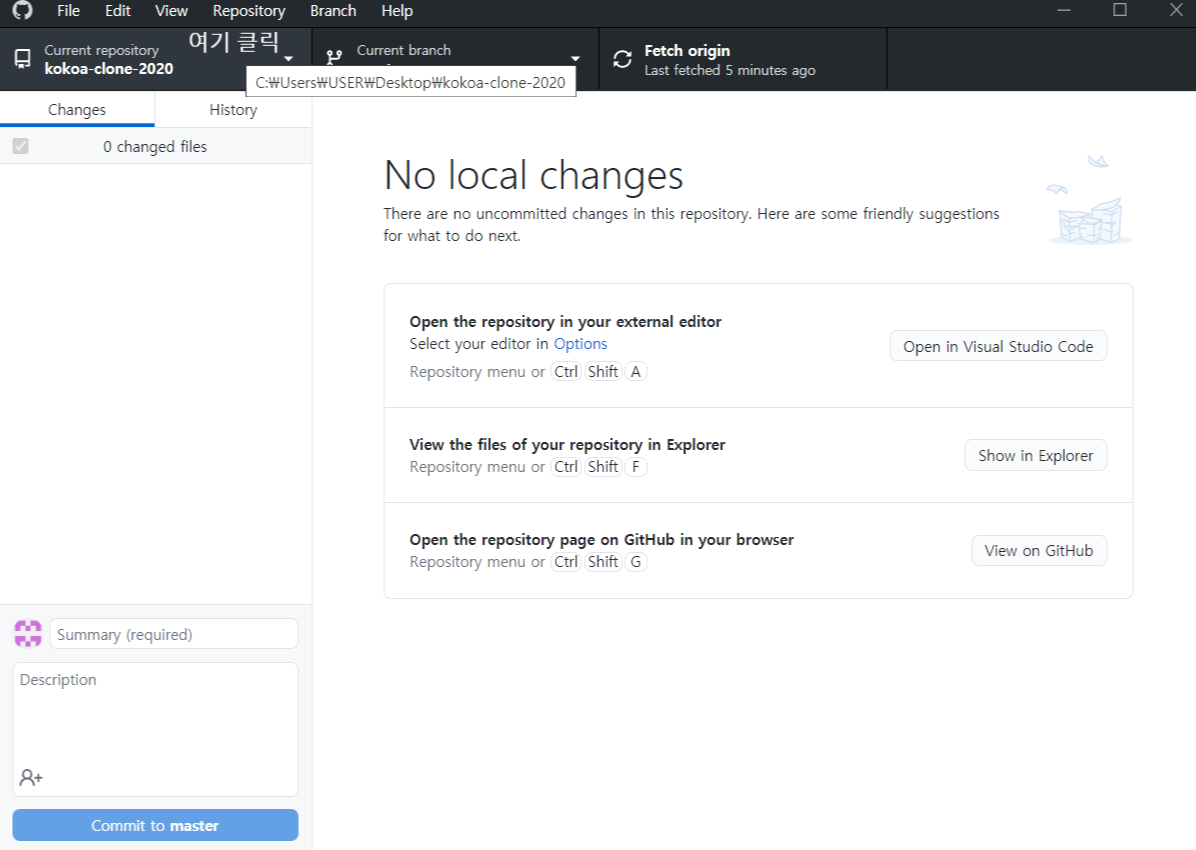The width and height of the screenshot is (1196, 850).
Task: Click the repository computer icon
Action: (23, 59)
